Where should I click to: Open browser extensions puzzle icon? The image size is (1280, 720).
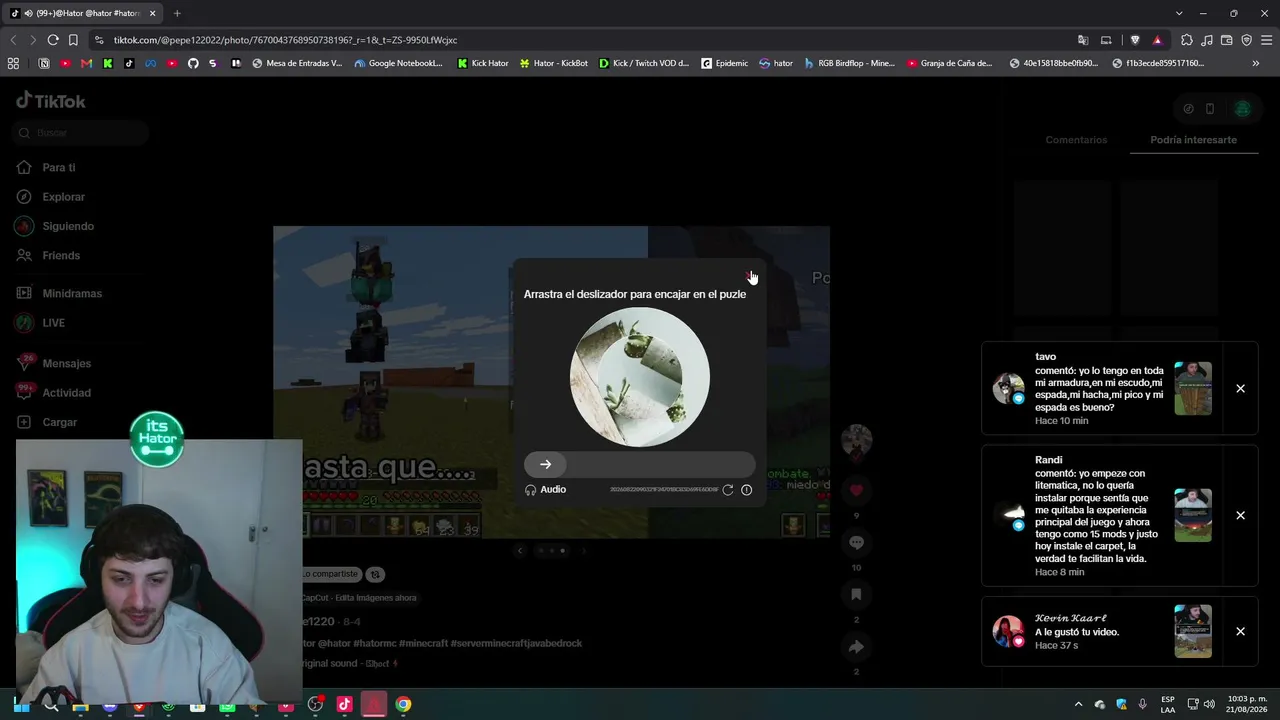click(x=1187, y=40)
